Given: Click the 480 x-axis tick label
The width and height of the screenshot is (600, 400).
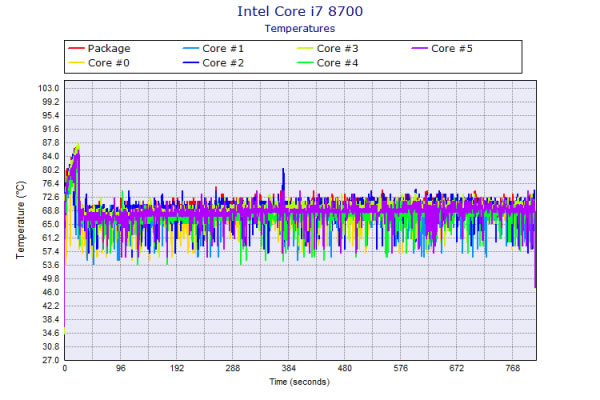Looking at the screenshot, I should point(344,368).
